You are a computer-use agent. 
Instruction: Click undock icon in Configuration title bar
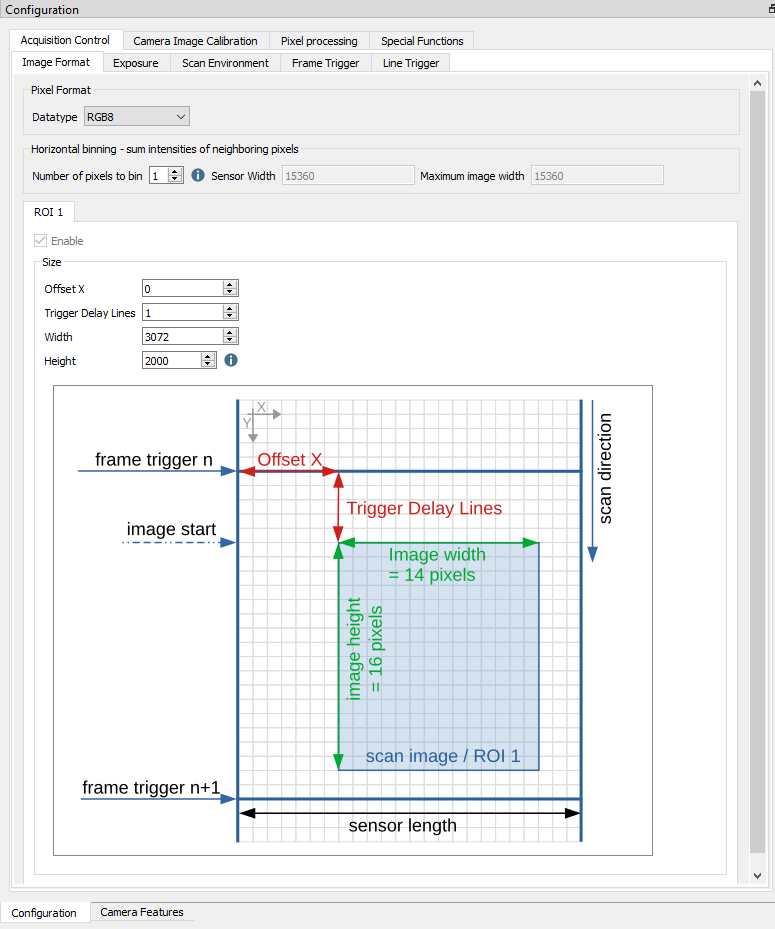point(771,9)
